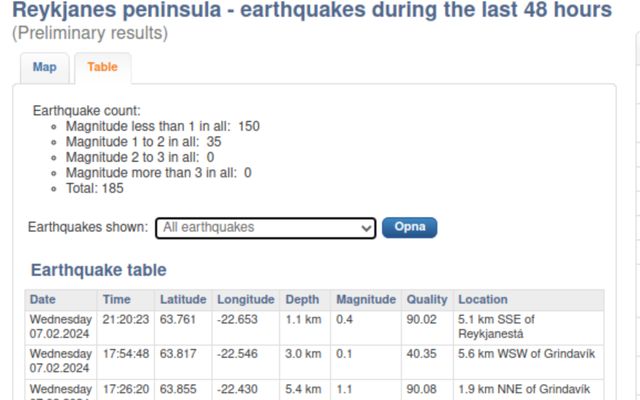Image resolution: width=640 pixels, height=400 pixels.
Task: Click the 1.9 km NNE of Grindavík location
Action: (x=524, y=389)
